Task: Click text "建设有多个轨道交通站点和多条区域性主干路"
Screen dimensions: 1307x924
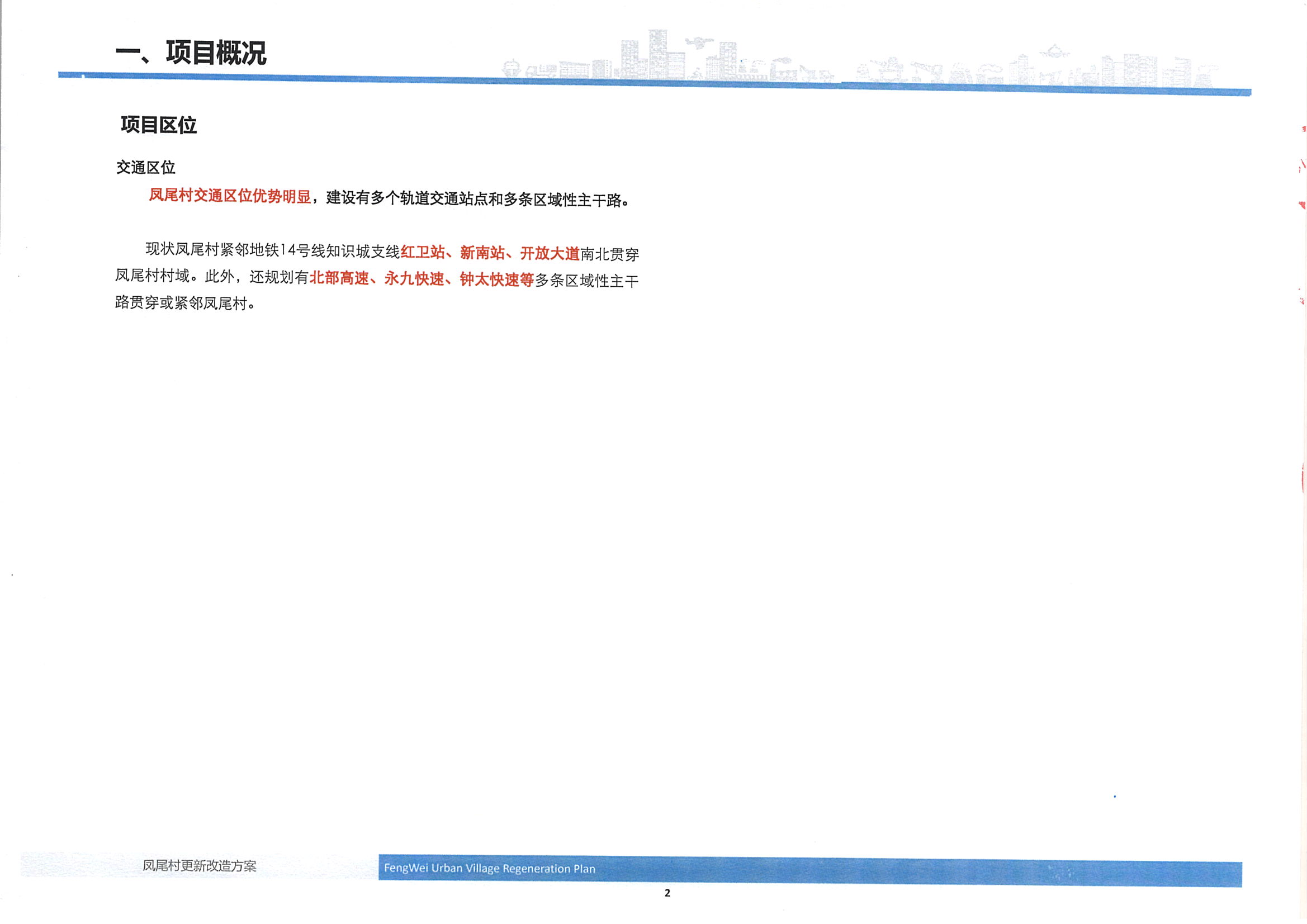Action: 474,199
